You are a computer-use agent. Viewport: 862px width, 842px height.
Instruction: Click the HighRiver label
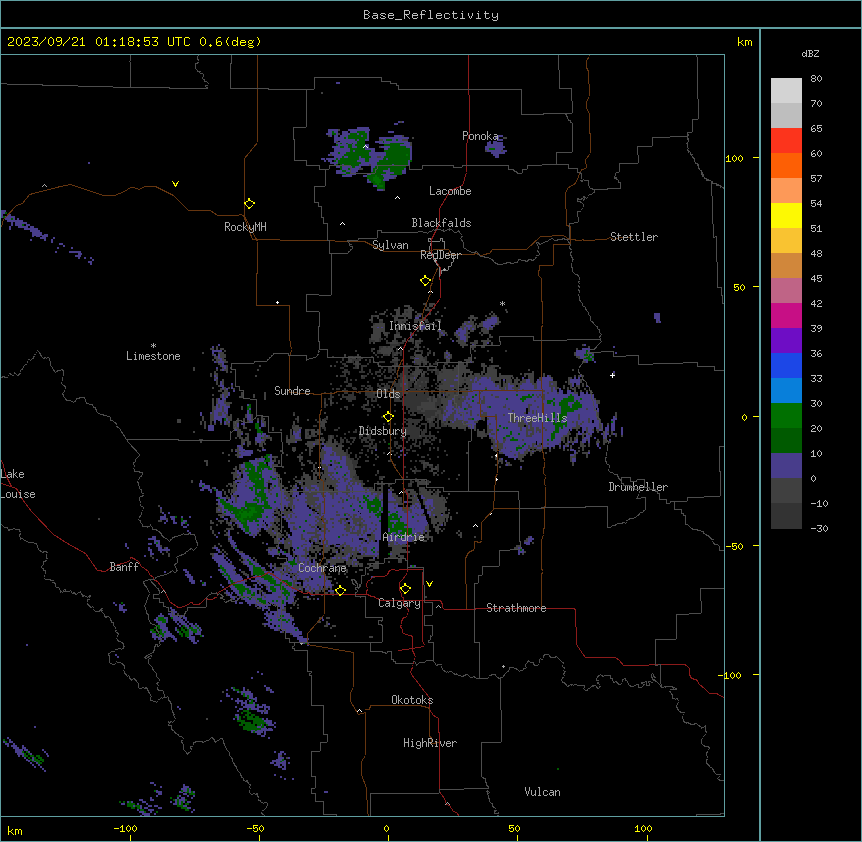(430, 743)
